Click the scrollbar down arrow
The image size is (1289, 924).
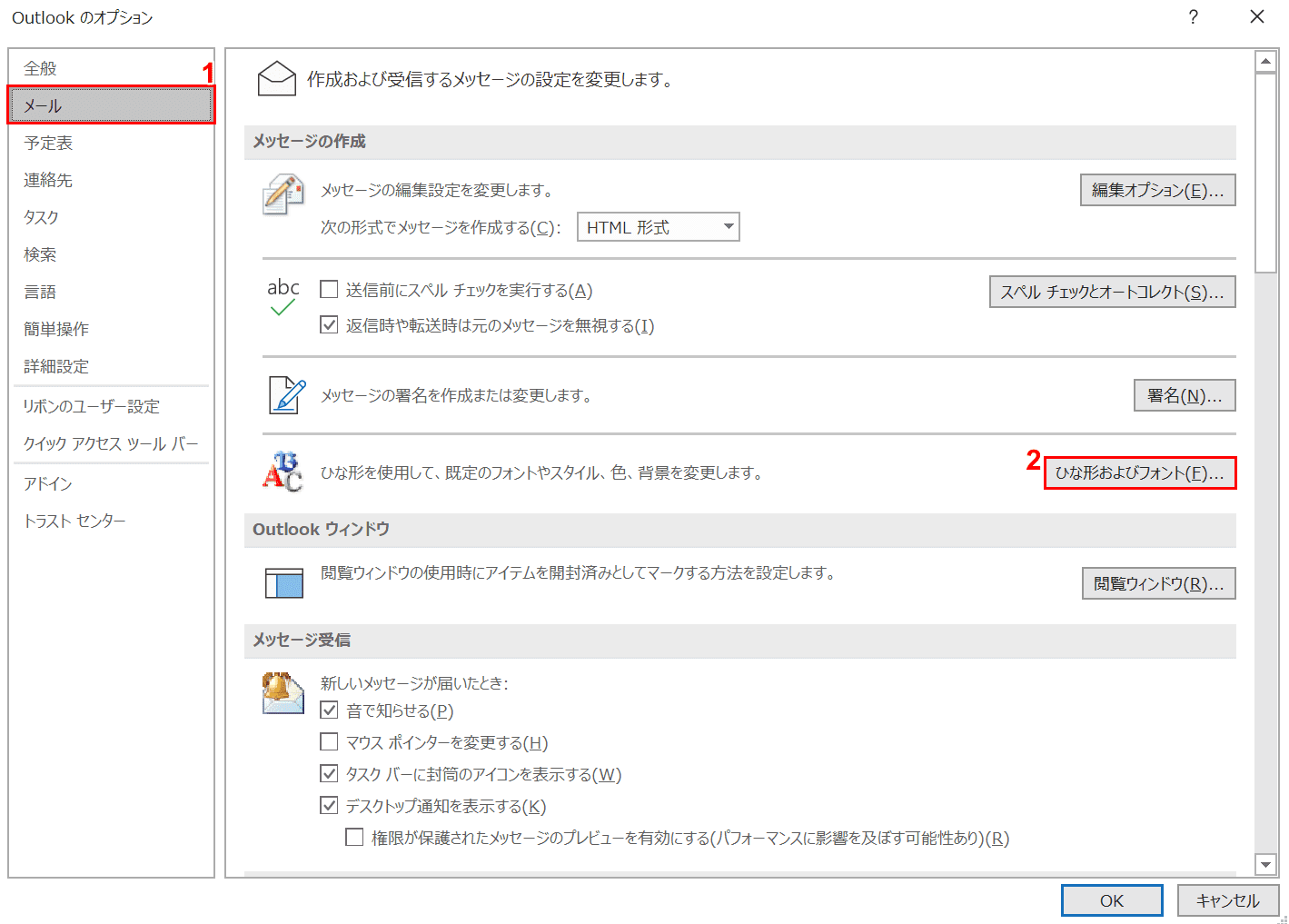[x=1265, y=864]
